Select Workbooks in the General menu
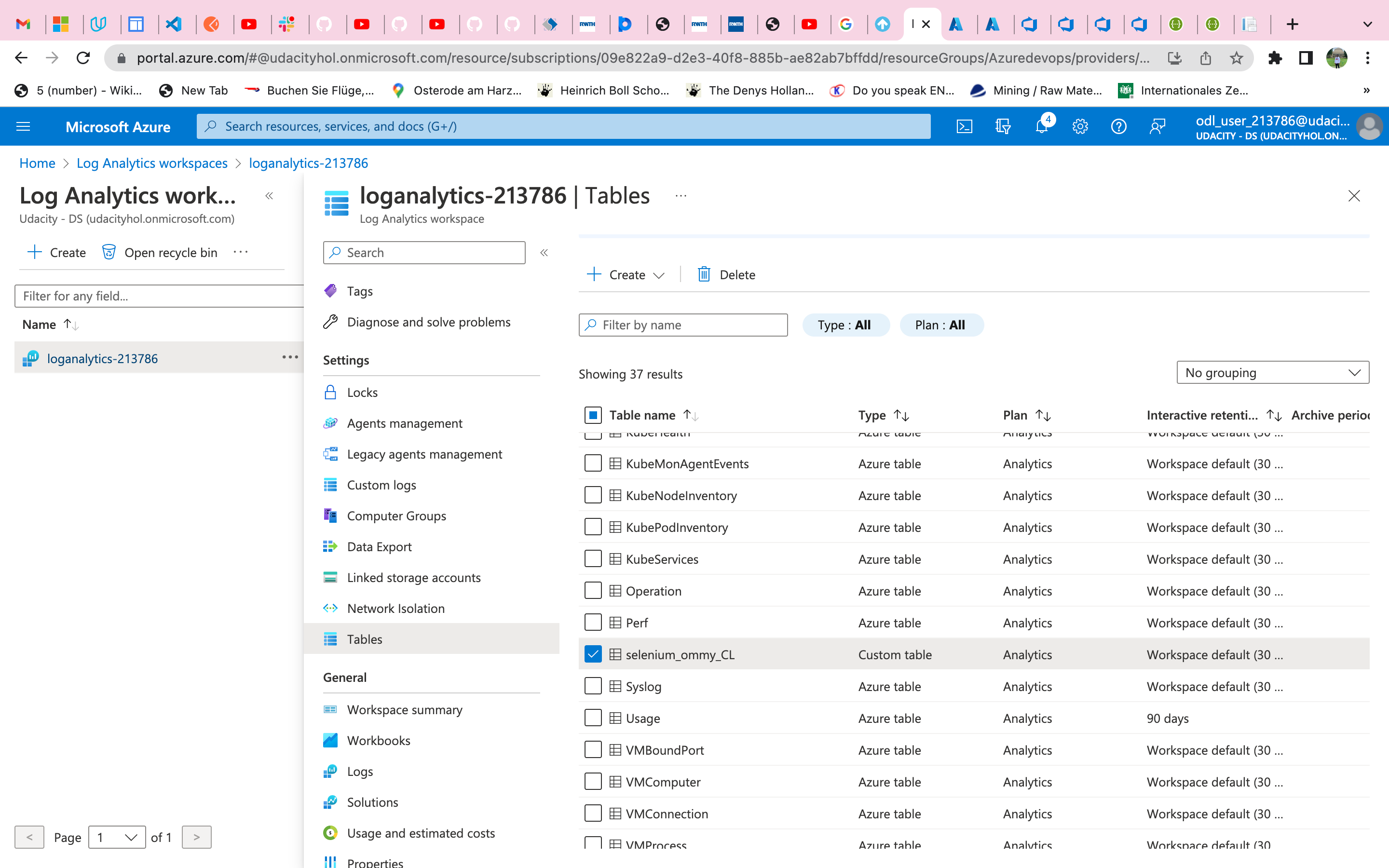Screen dimensions: 1389x868 point(378,741)
